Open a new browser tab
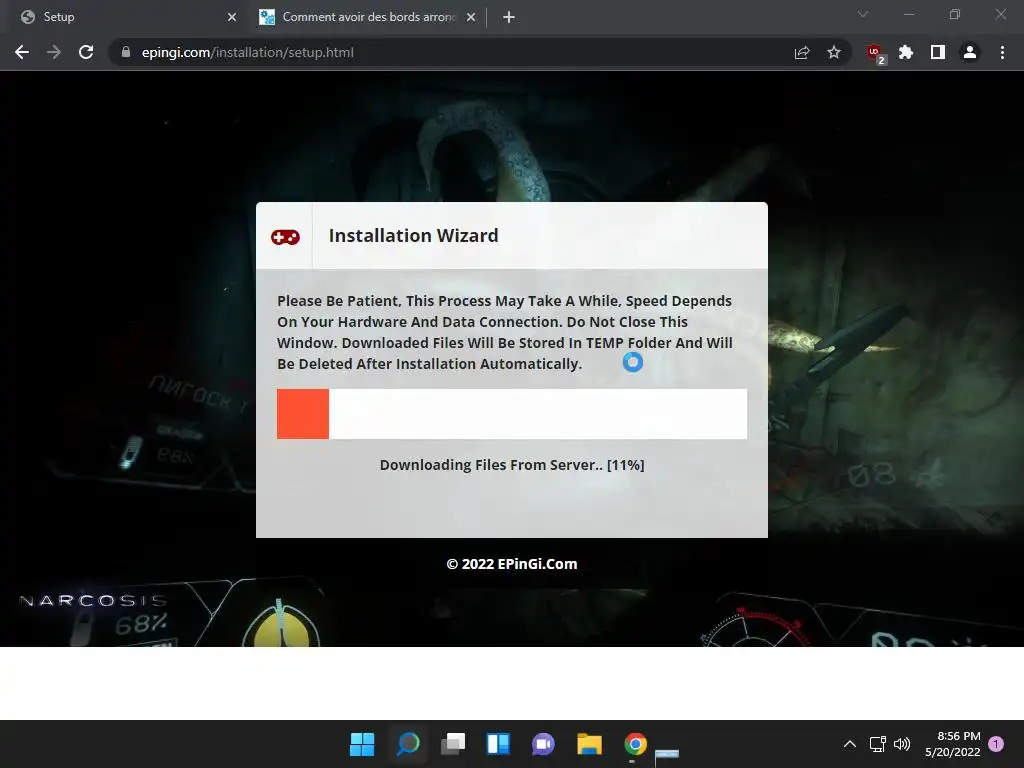 (x=509, y=17)
